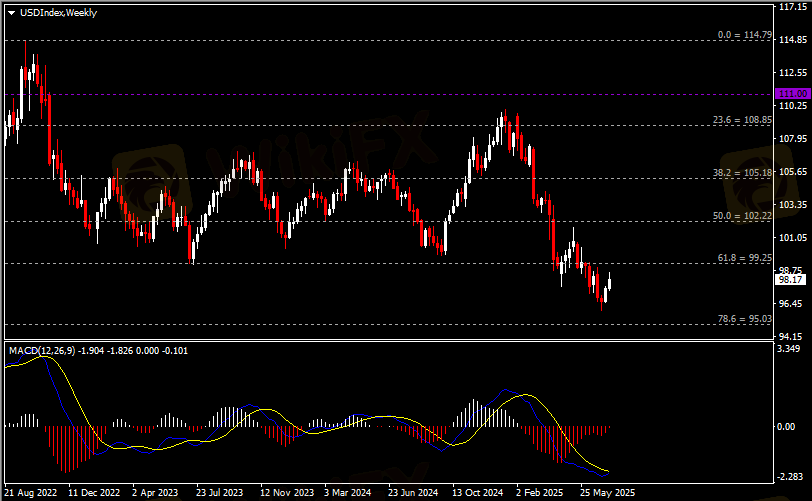Select the purple 111.00 price label
The width and height of the screenshot is (812, 501).
click(793, 94)
